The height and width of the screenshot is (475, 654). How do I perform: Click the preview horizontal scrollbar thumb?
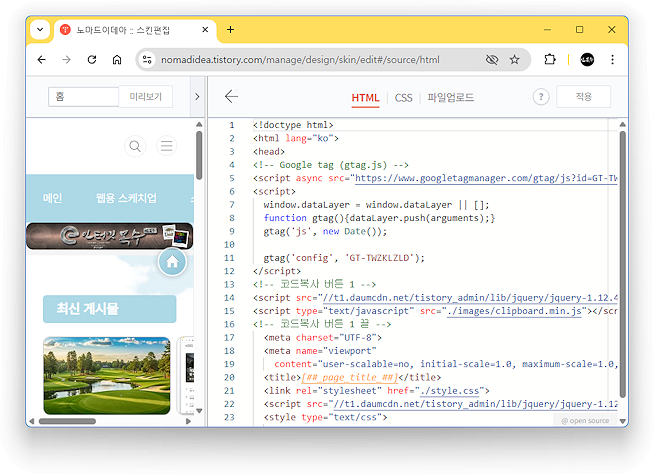[67, 421]
